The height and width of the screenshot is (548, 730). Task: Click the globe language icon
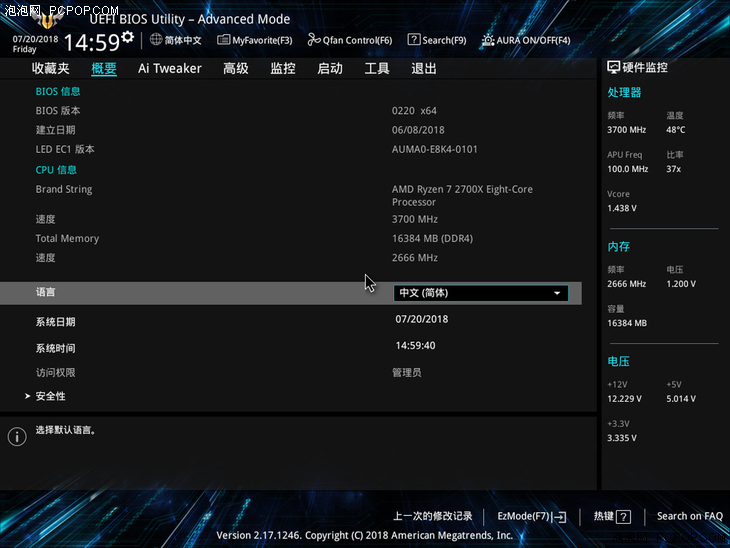[156, 40]
